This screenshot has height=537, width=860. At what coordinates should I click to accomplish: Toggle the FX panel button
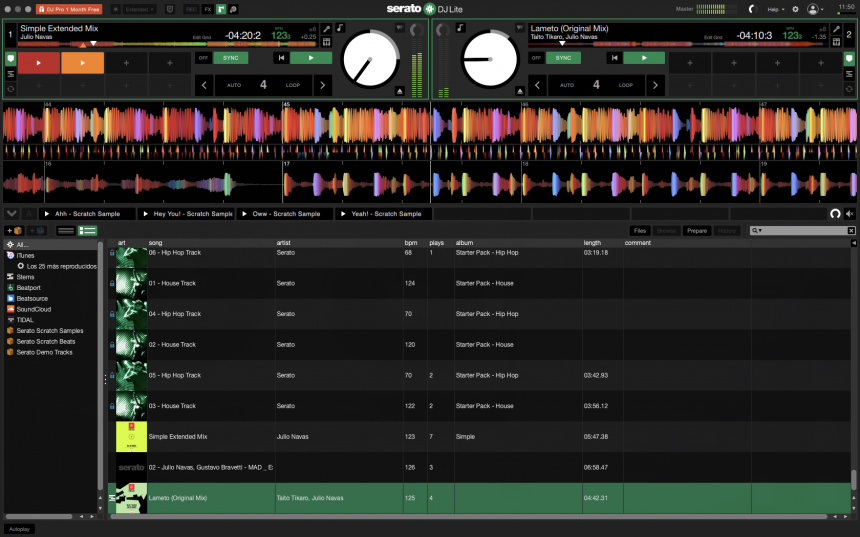pyautogui.click(x=207, y=9)
